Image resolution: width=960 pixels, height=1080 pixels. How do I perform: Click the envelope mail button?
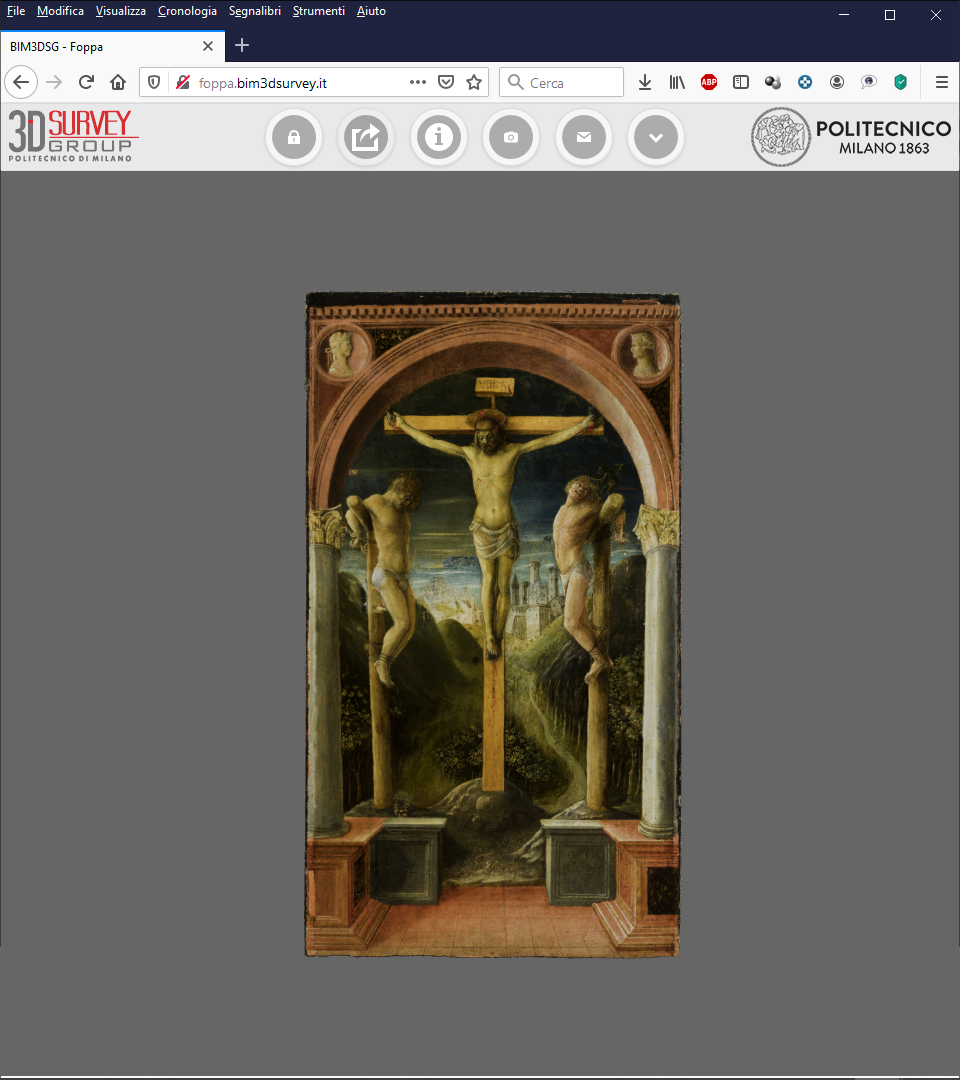584,137
